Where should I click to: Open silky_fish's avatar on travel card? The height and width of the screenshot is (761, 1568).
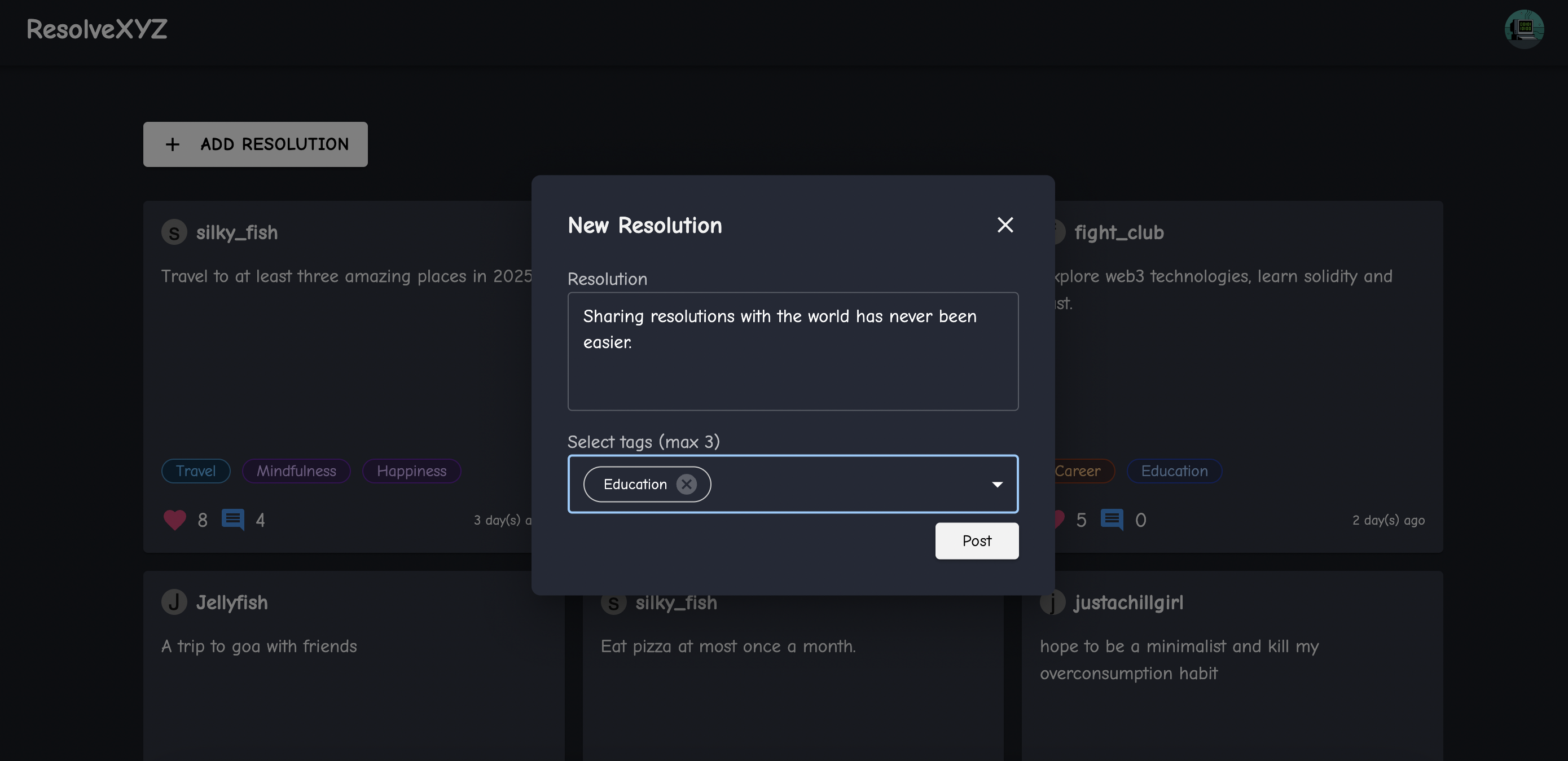pos(174,232)
